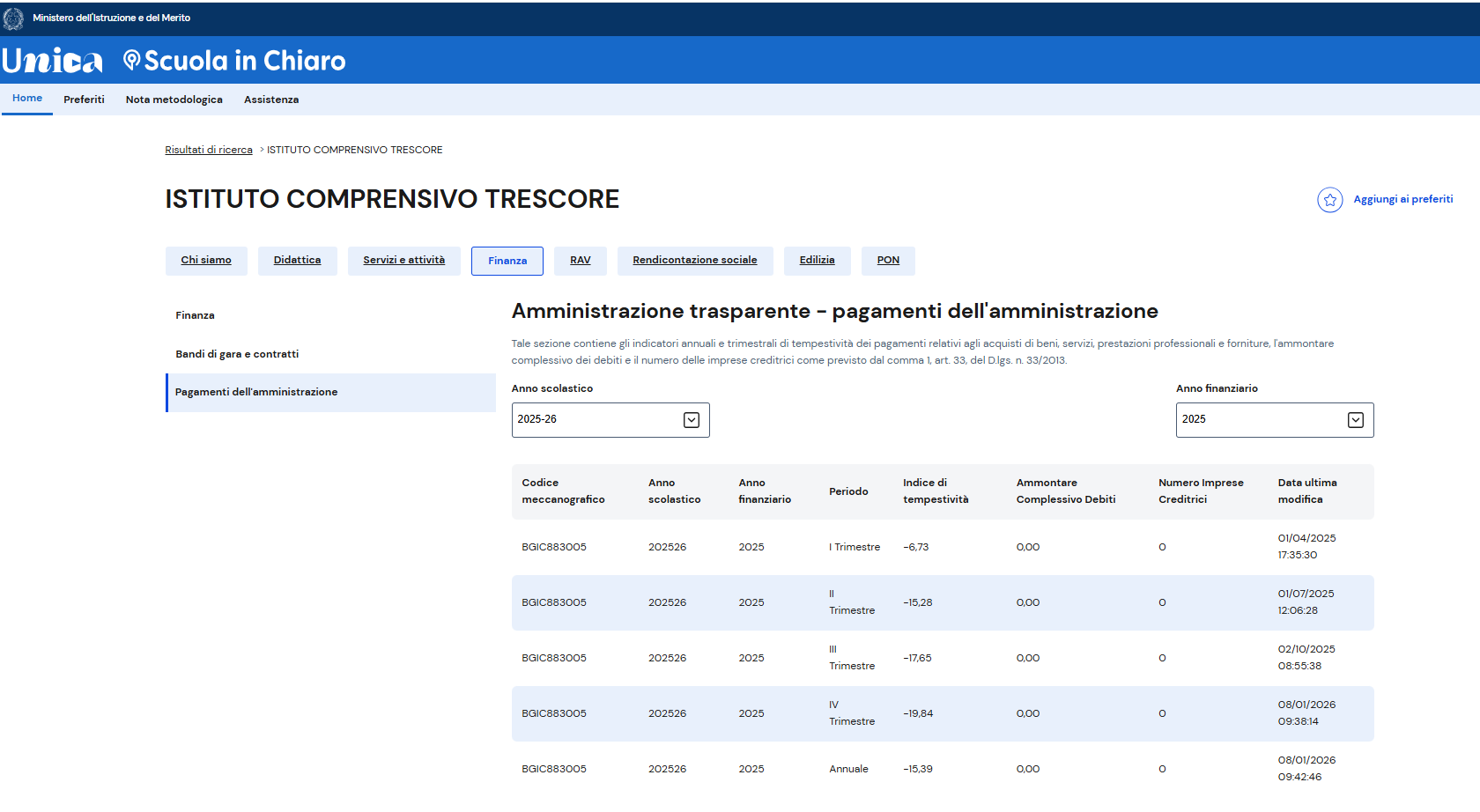Open the Rendicontazione sociale tab
Image resolution: width=1480 pixels, height=812 pixels.
coord(694,261)
